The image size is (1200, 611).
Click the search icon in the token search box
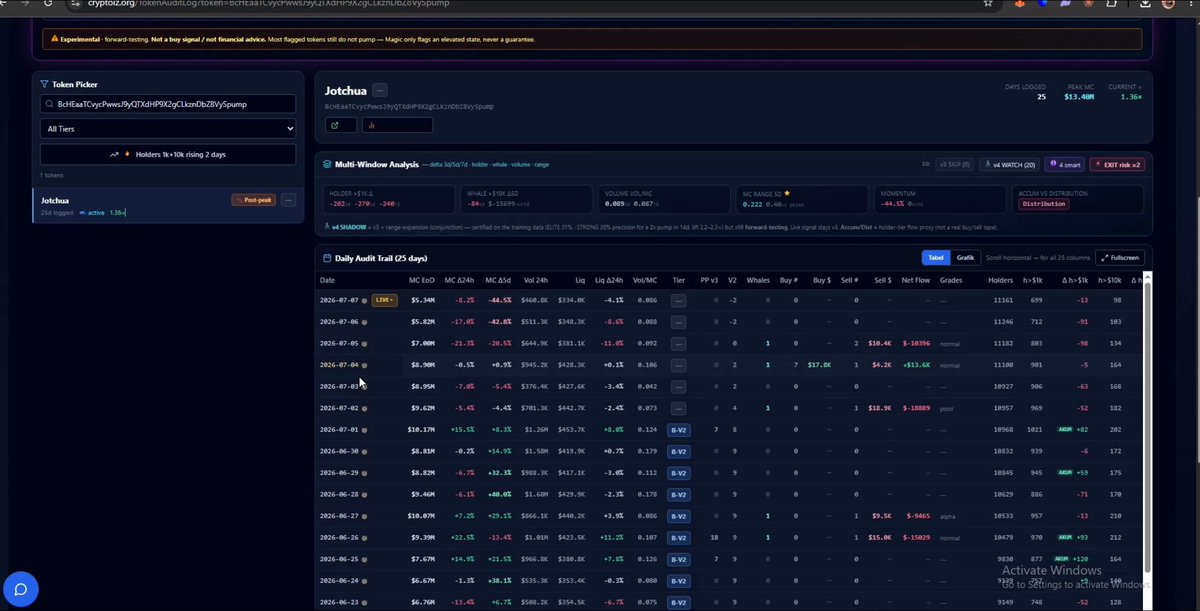pos(49,104)
